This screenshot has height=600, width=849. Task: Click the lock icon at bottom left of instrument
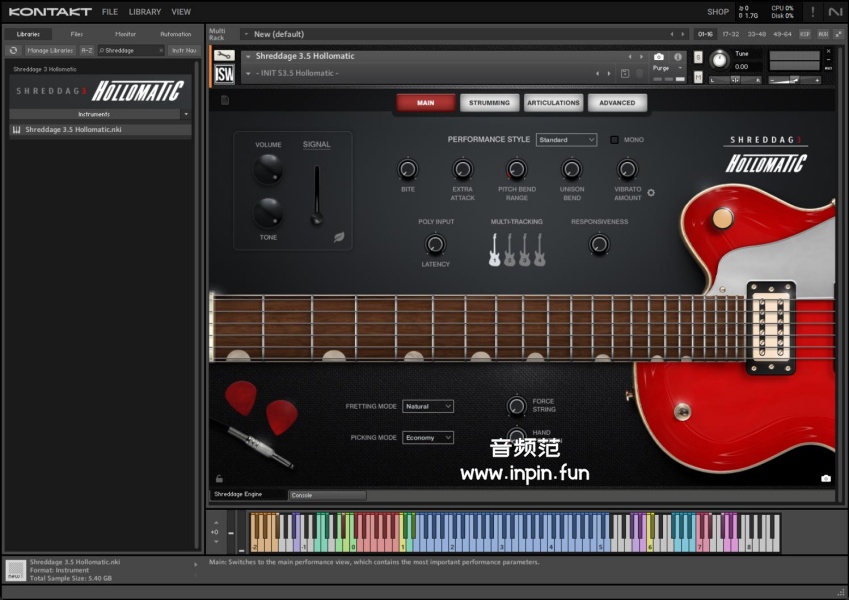219,478
